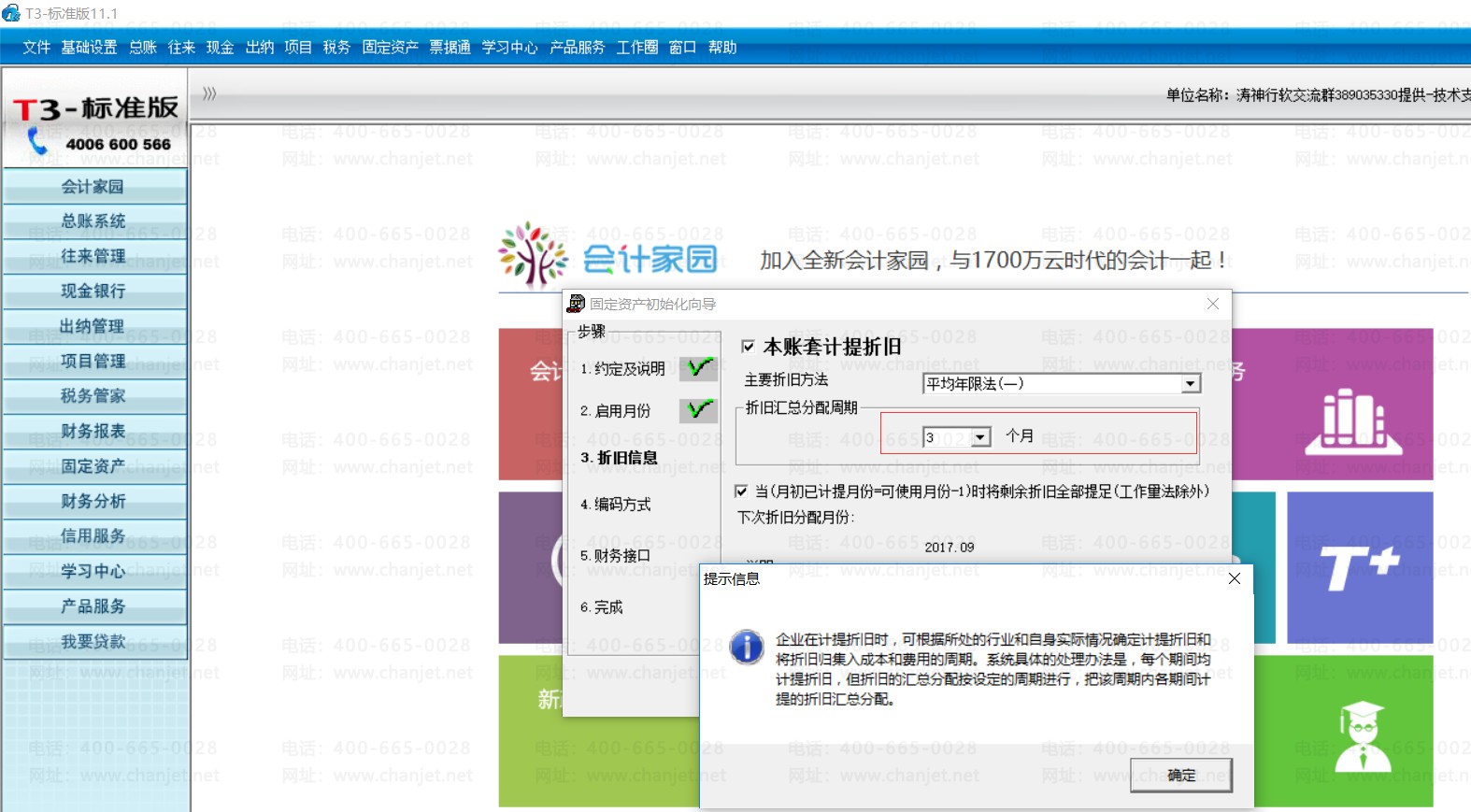Open the 产品服务 menu in menu bar

coord(578,48)
